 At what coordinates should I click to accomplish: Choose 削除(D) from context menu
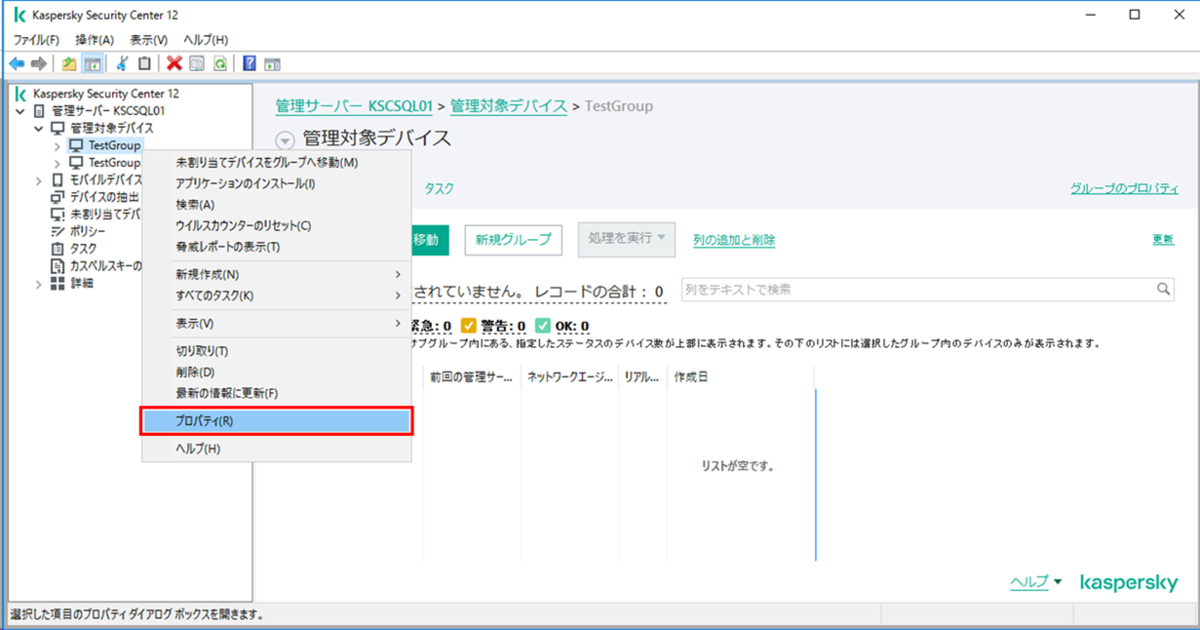275,372
